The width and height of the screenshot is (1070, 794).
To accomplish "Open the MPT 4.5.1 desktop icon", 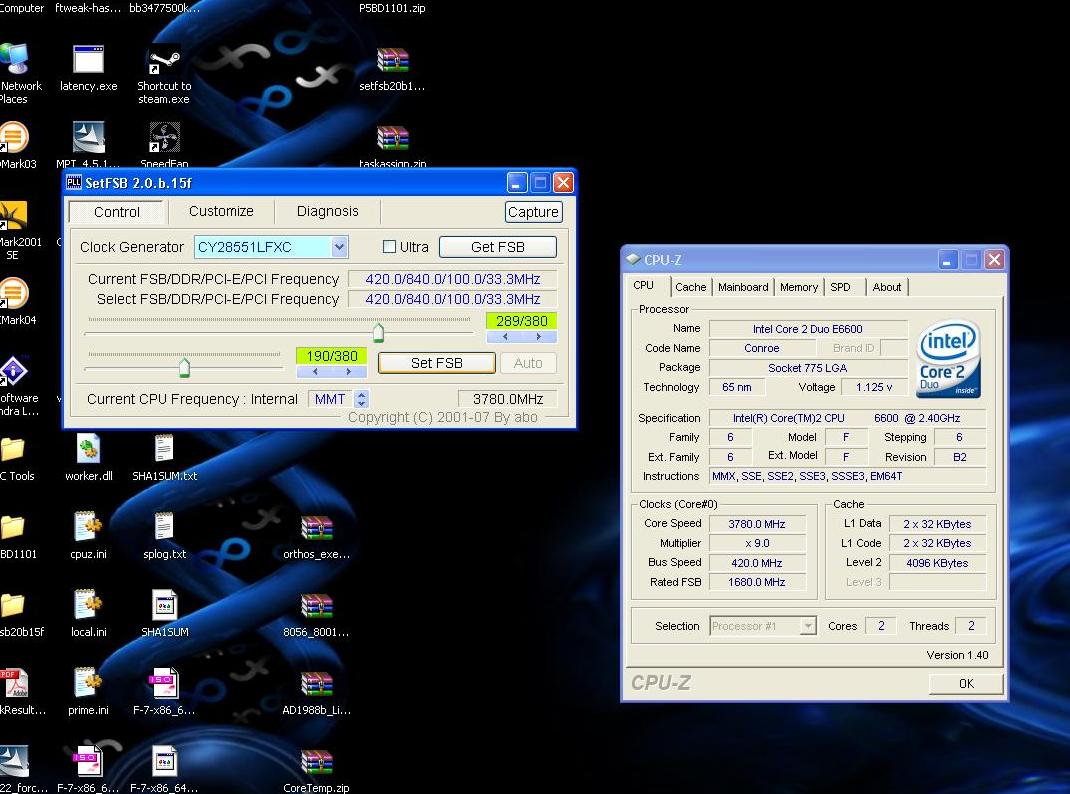I will click(88, 138).
